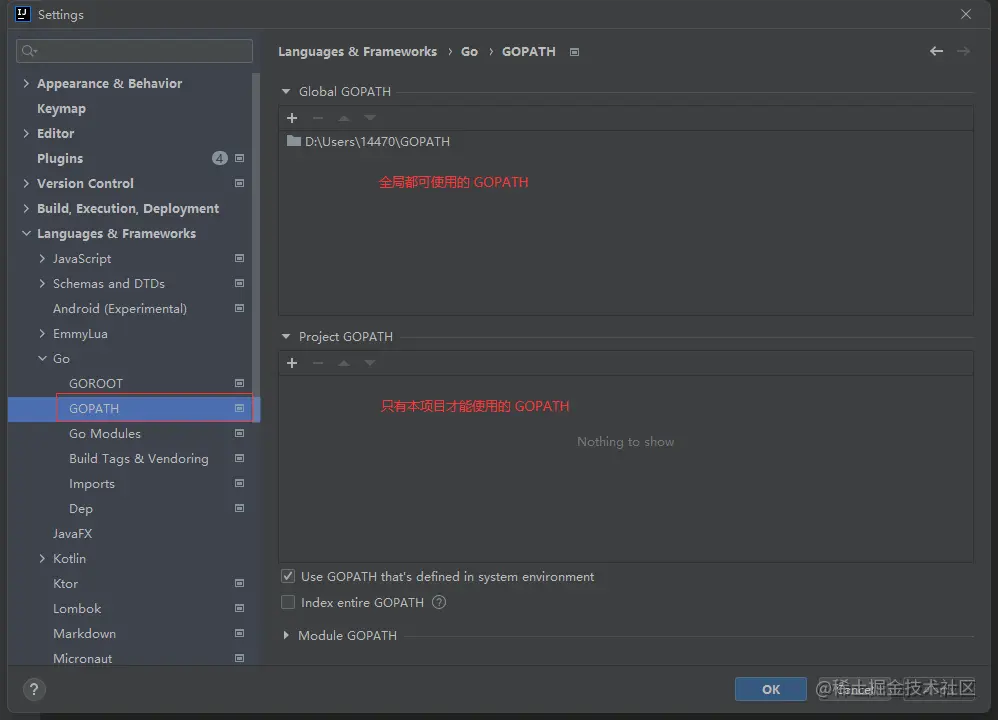The height and width of the screenshot is (720, 998).
Task: Click project-level icon beside GOPATH breadcrumb
Action: click(574, 52)
